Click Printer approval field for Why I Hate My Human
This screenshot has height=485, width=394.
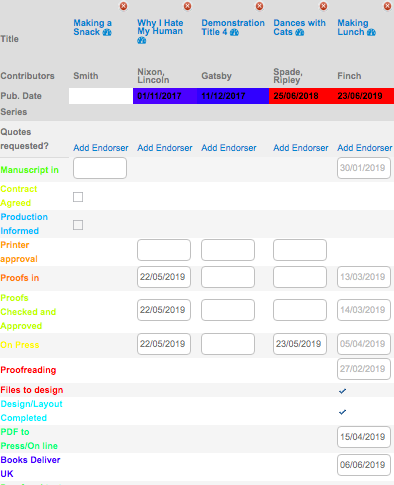coord(164,250)
